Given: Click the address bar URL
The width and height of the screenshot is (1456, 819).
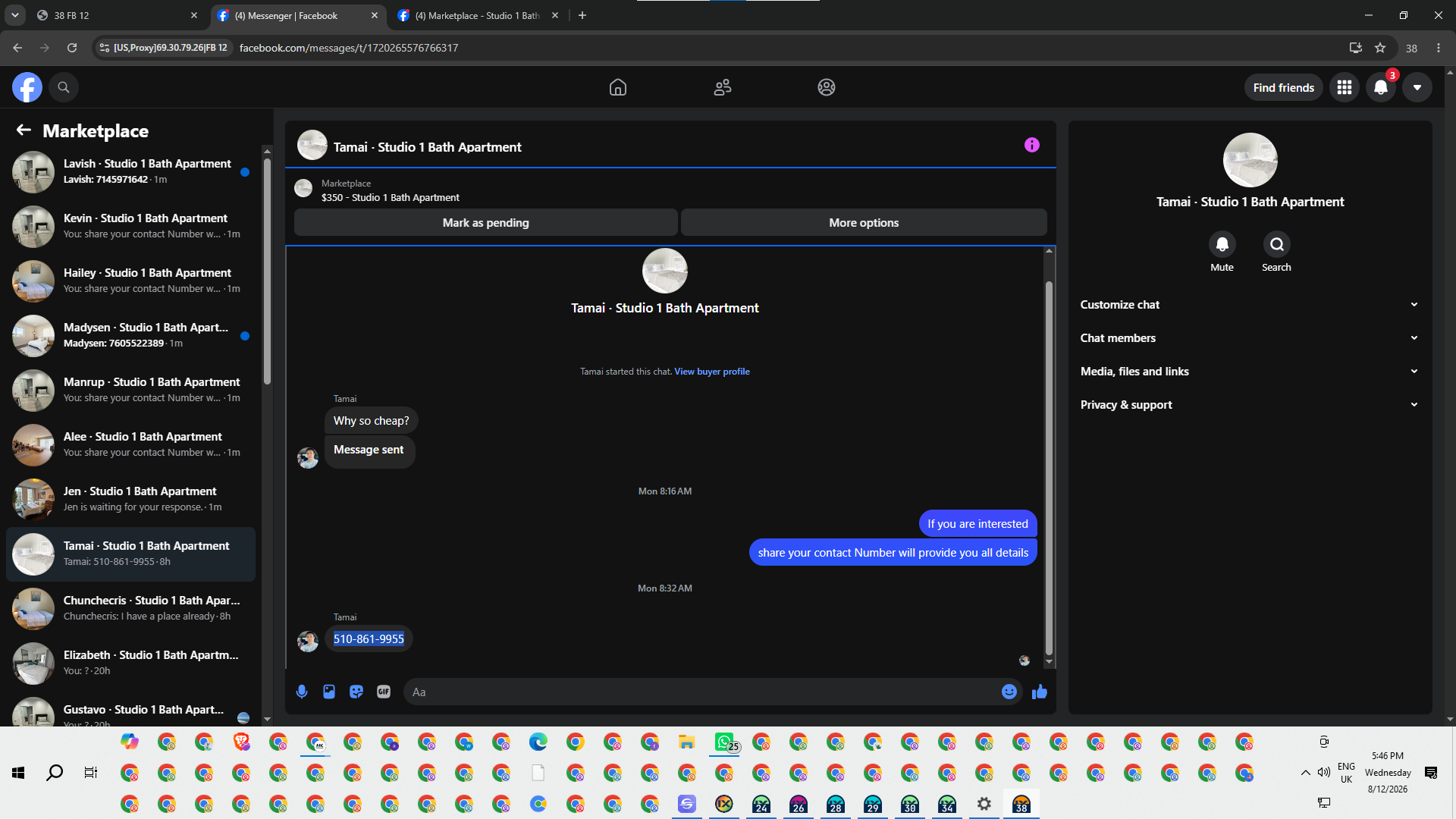Looking at the screenshot, I should (x=349, y=48).
